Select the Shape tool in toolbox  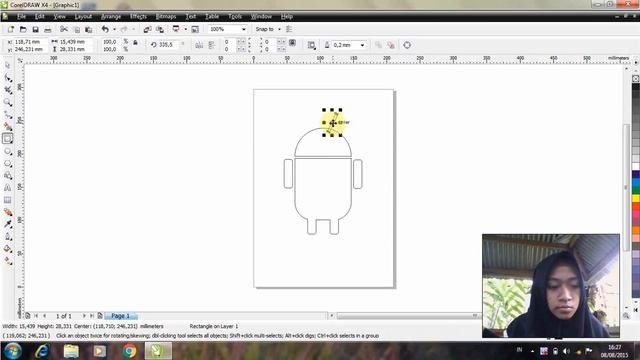click(7, 78)
